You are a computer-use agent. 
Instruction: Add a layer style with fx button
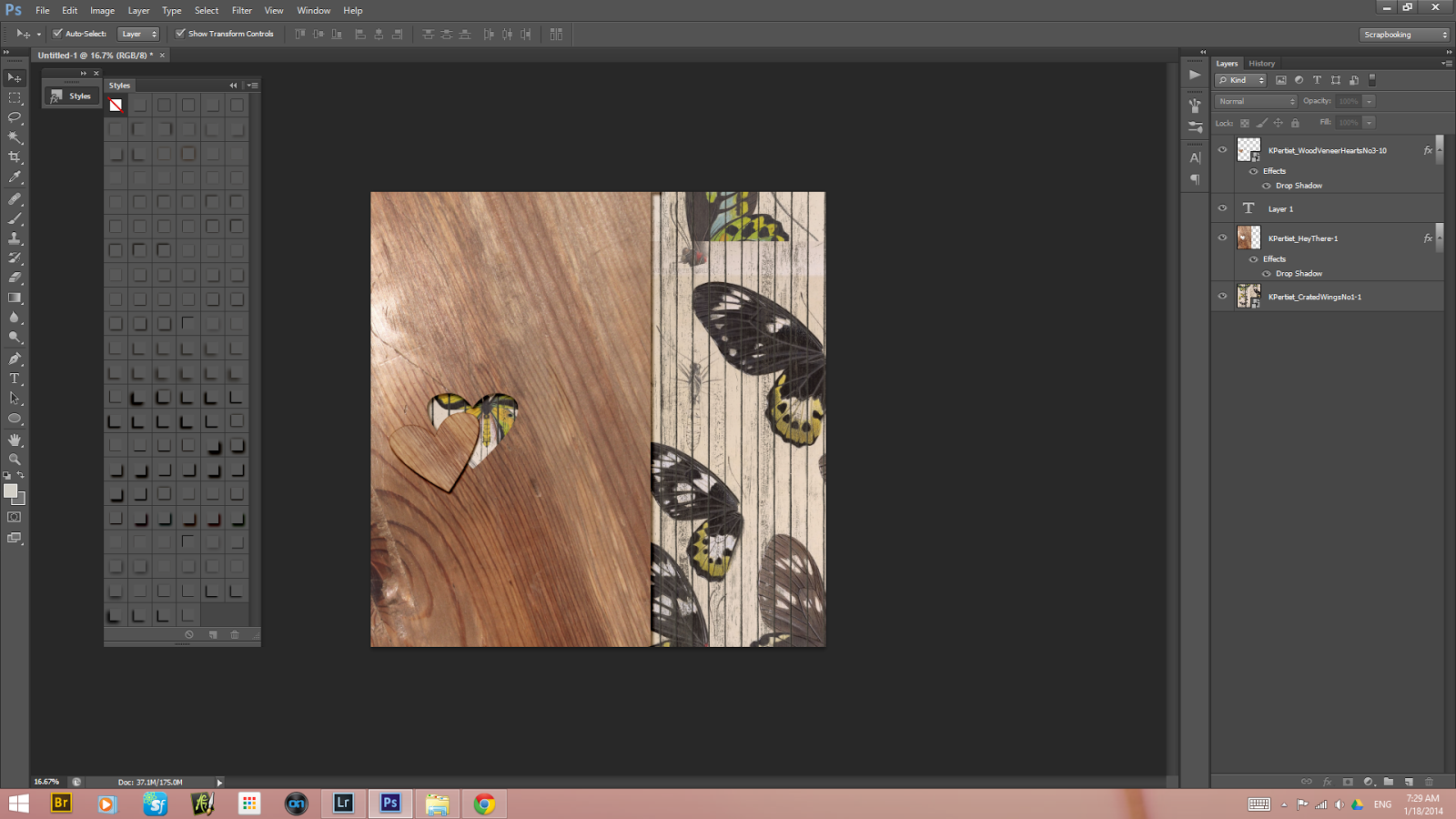1327,782
